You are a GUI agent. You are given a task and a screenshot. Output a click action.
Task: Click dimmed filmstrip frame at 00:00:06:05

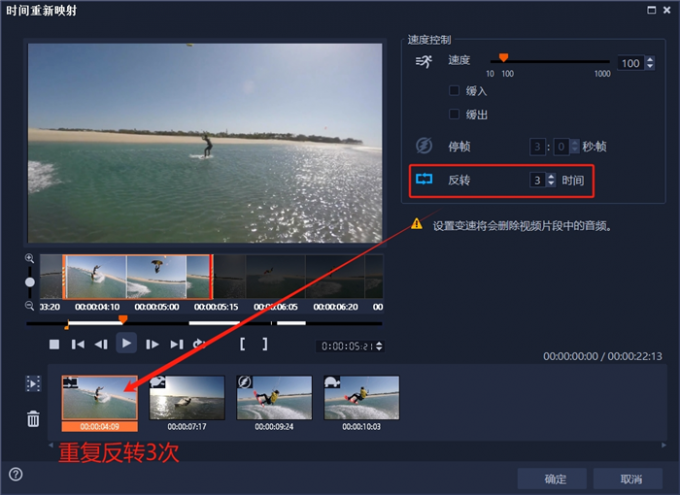275,277
